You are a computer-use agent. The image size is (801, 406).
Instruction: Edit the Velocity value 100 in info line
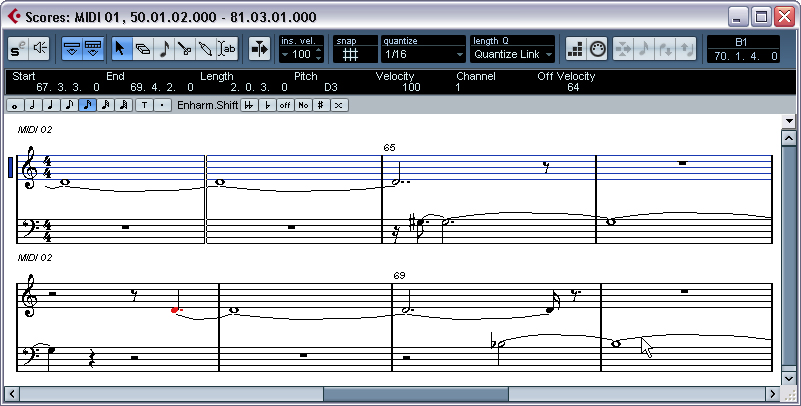pyautogui.click(x=411, y=87)
